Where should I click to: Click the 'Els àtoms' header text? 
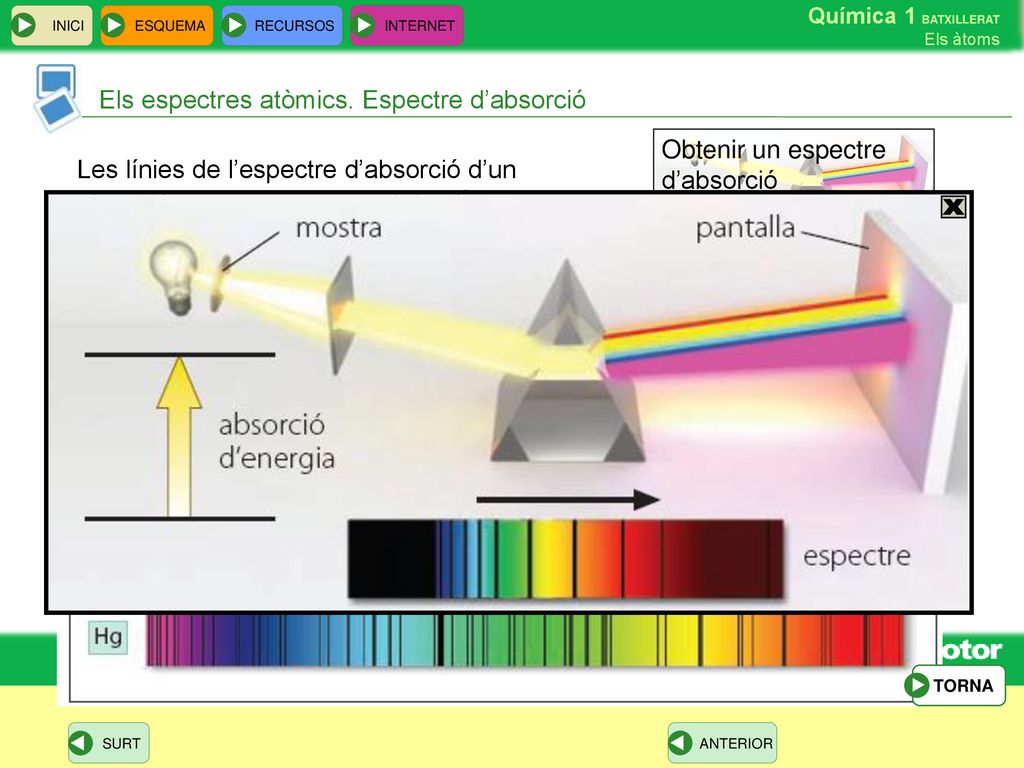(961, 39)
